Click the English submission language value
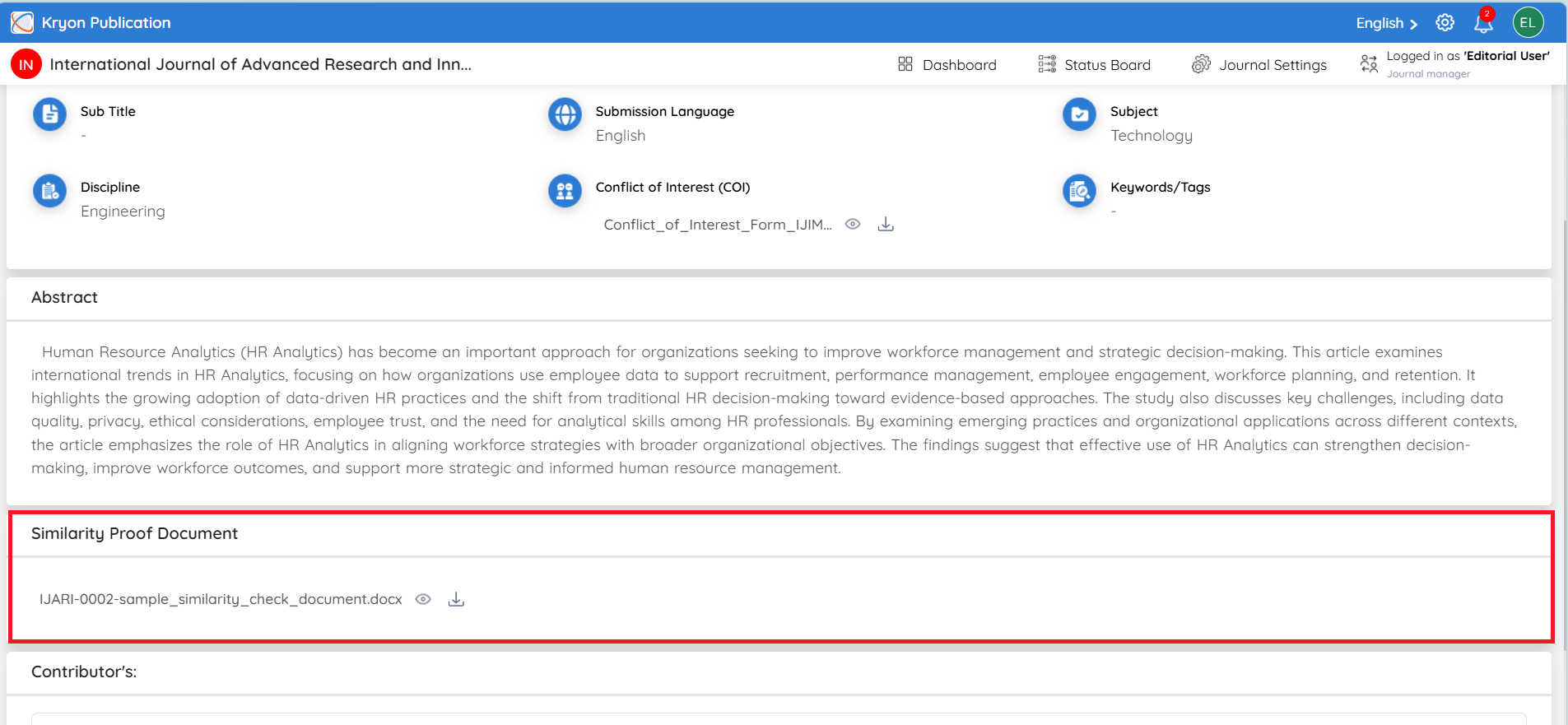The height and width of the screenshot is (725, 1568). click(621, 136)
